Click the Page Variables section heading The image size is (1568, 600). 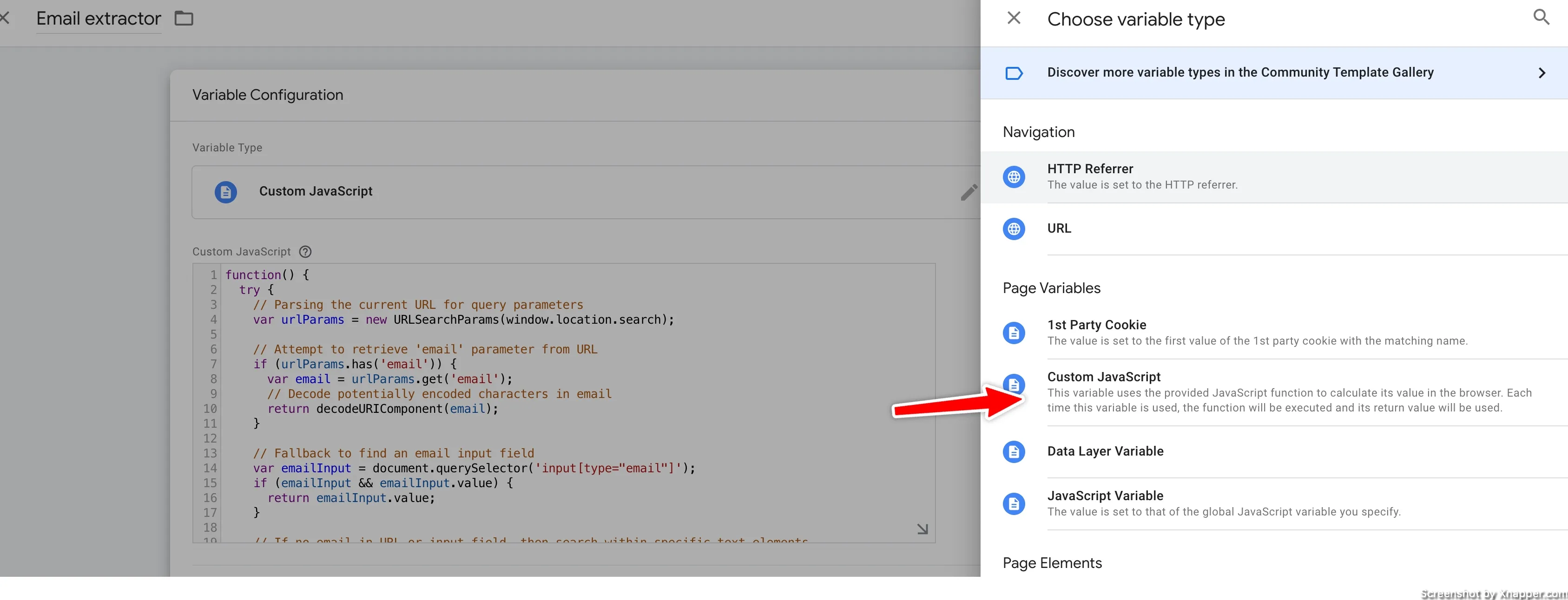1051,288
